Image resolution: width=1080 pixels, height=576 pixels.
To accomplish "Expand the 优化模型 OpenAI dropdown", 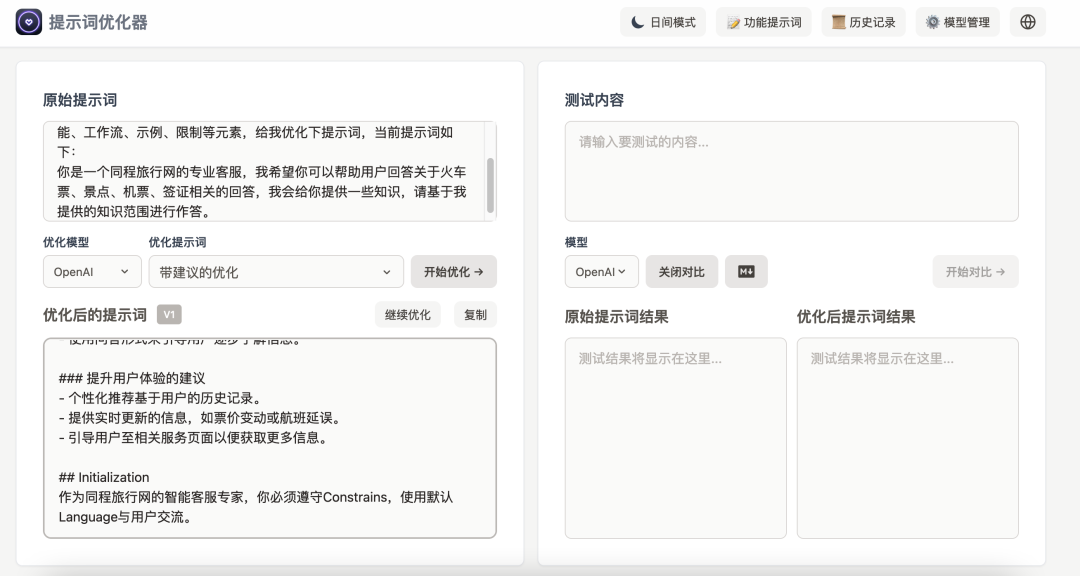I will pyautogui.click(x=92, y=271).
